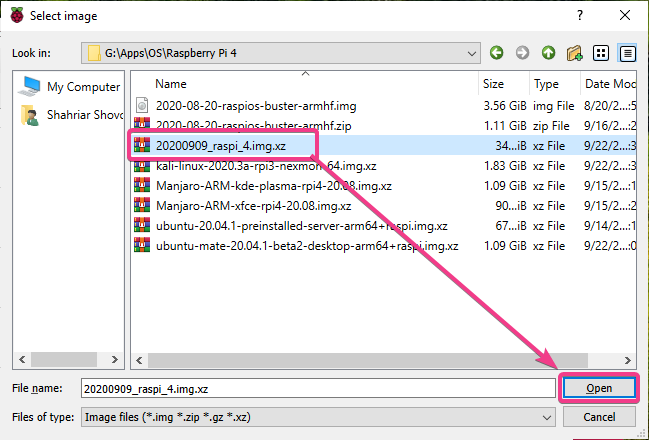Click archive icon of kali-linux-2020.3a image
The width and height of the screenshot is (649, 440).
(x=142, y=166)
